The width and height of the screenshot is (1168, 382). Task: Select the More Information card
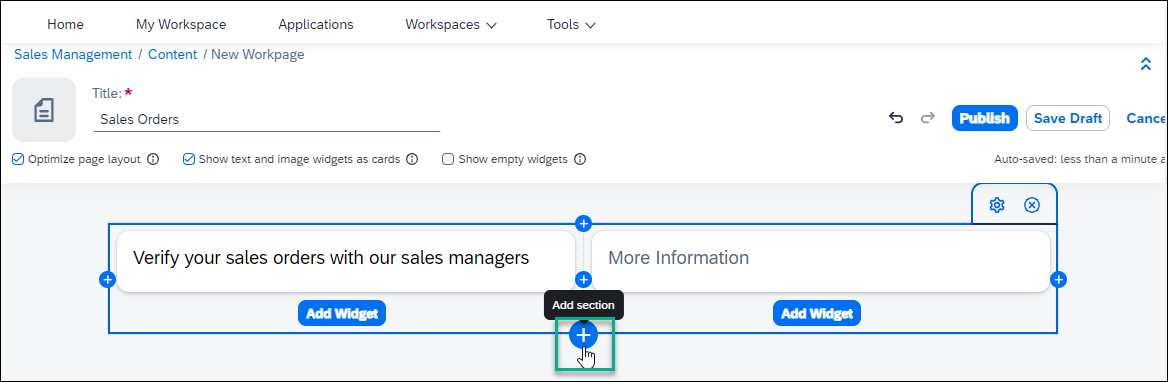click(821, 261)
